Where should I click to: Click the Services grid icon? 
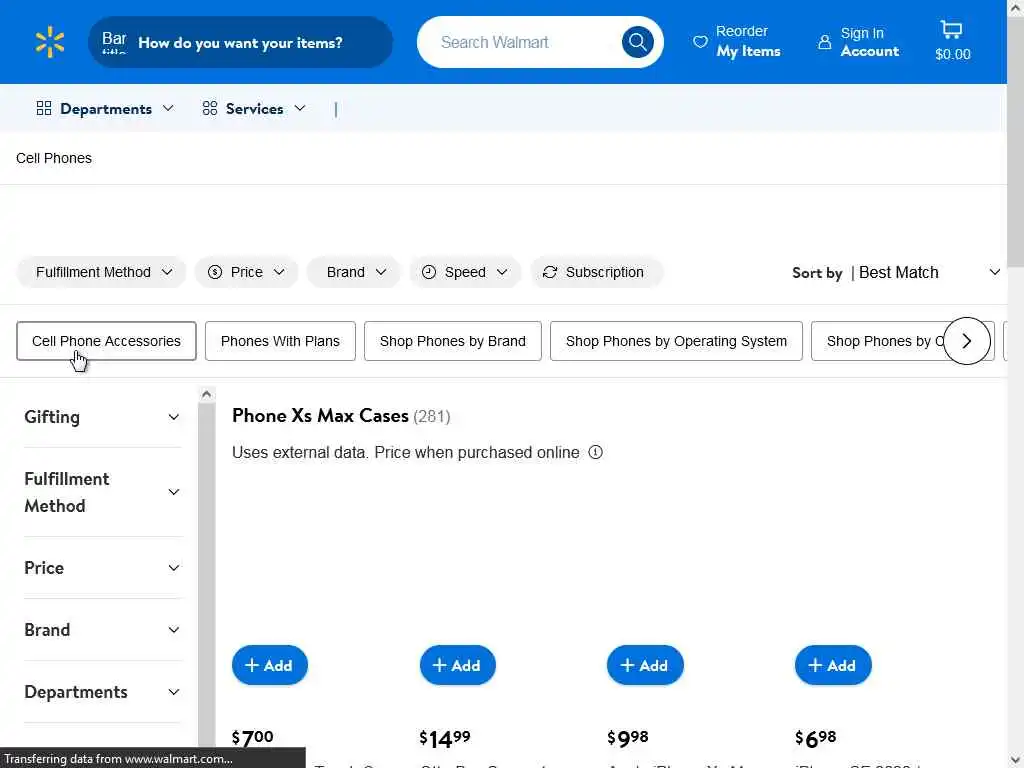point(210,108)
